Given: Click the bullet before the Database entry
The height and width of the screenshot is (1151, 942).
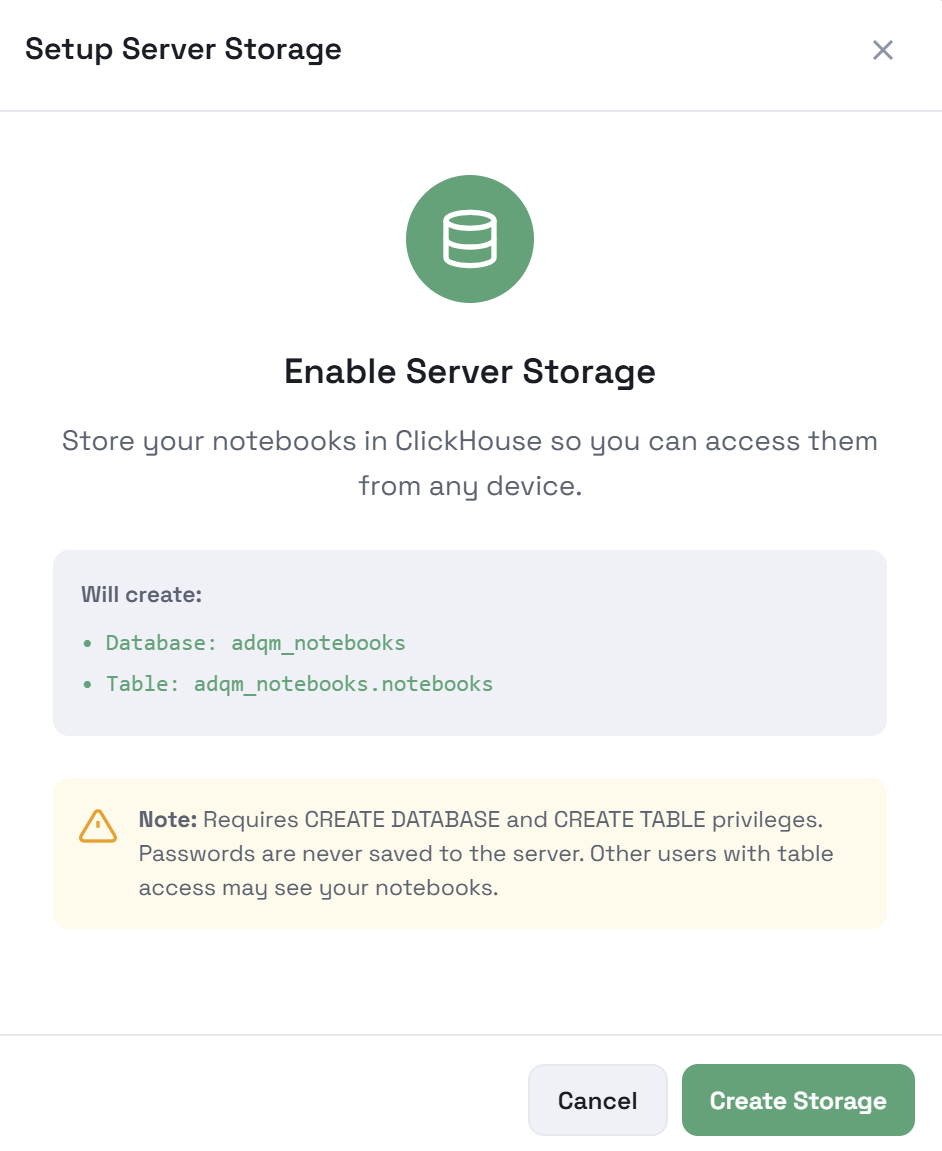Looking at the screenshot, I should (x=87, y=642).
